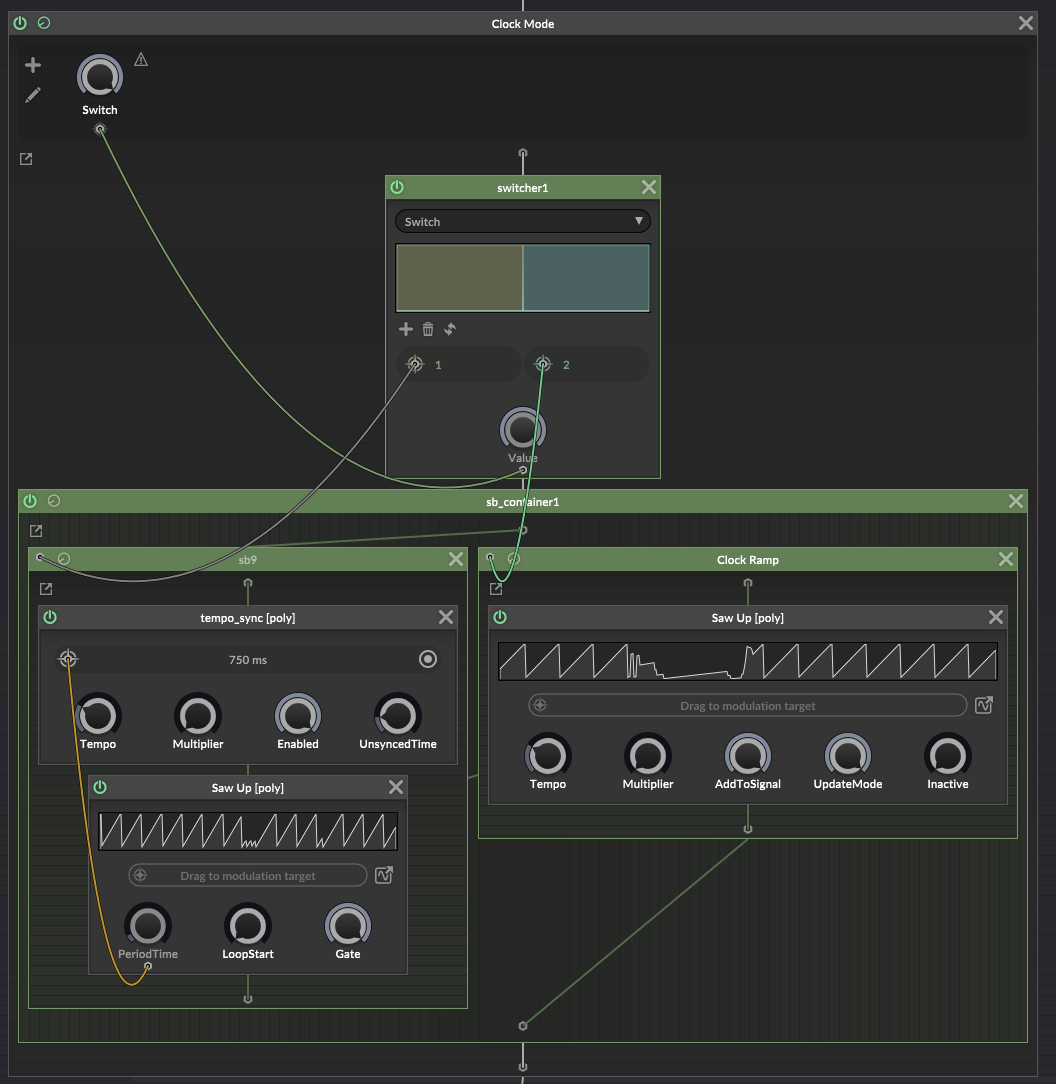Adjust the Gate knob
Screen dimensions: 1056x1084
coord(348,926)
